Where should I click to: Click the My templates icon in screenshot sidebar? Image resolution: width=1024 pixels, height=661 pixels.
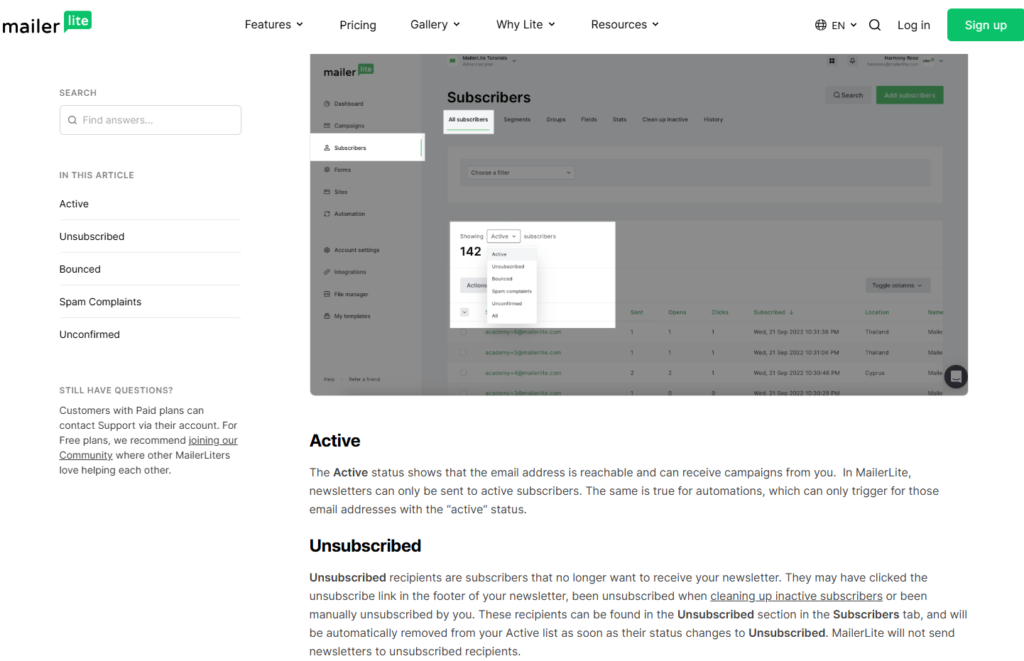(x=327, y=316)
